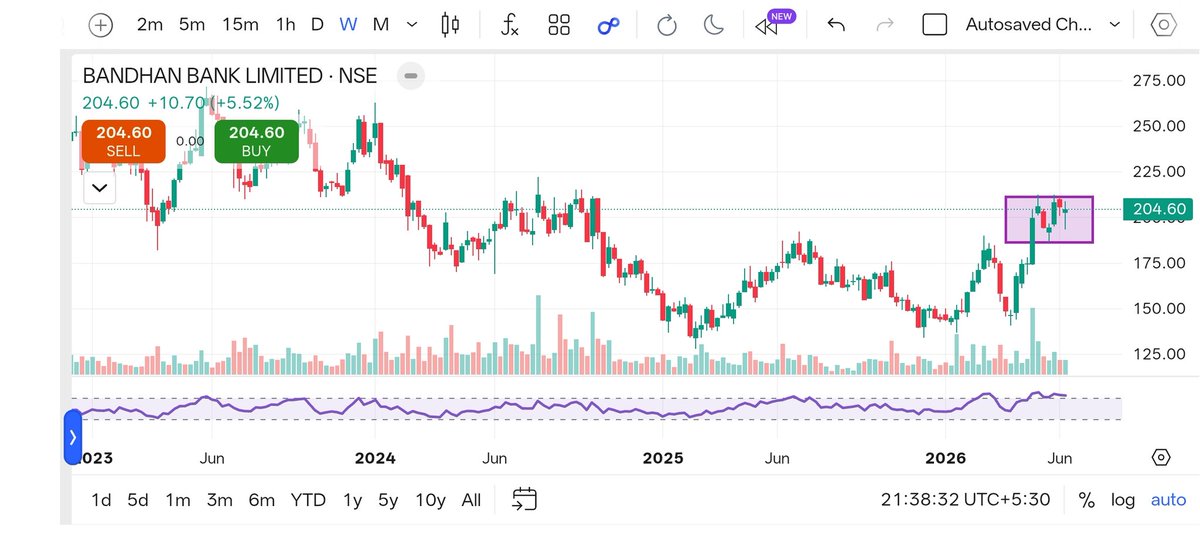Image resolution: width=1200 pixels, height=546 pixels.
Task: Open the price scale settings hexagon icon
Action: tap(1161, 458)
